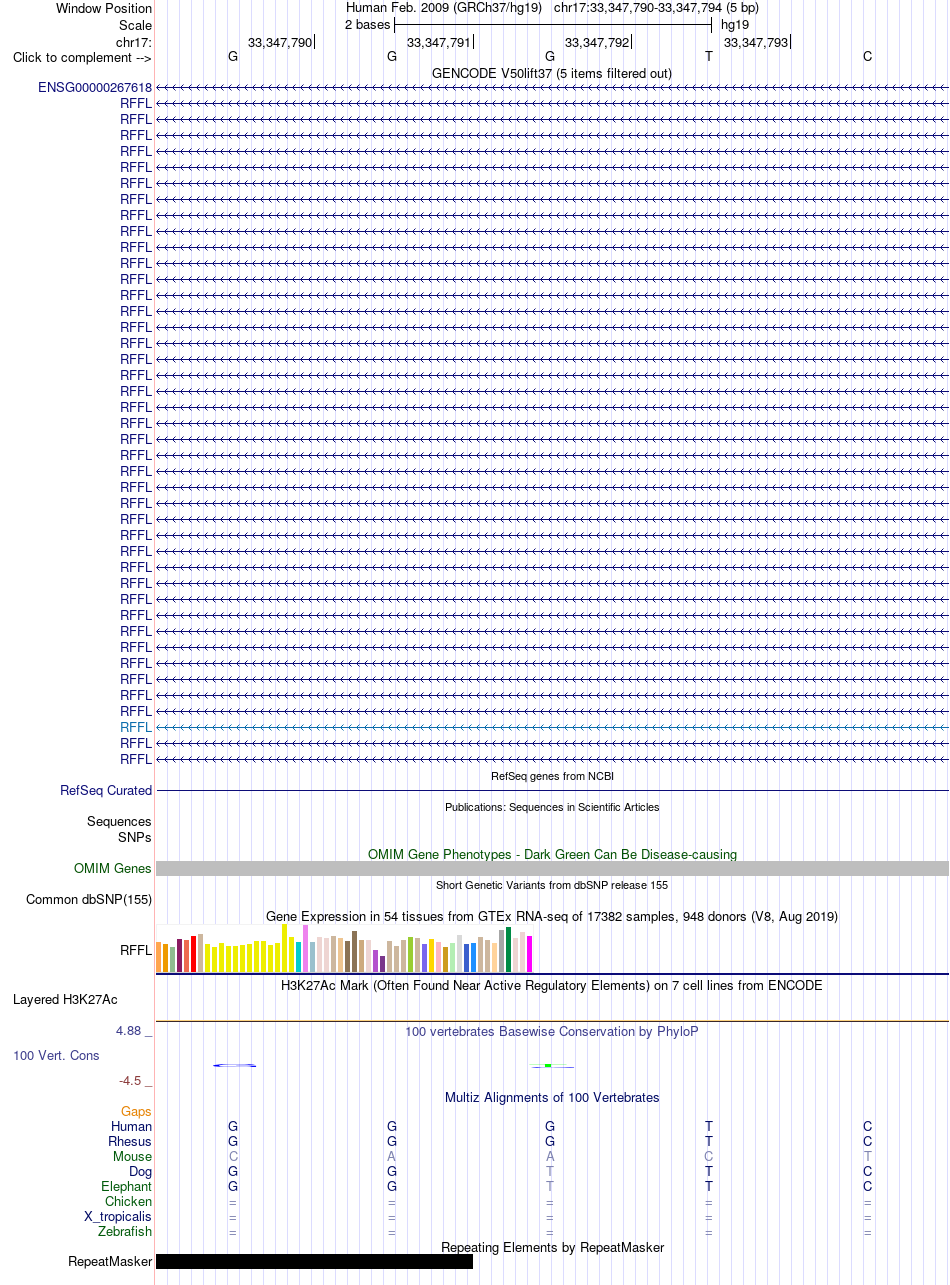Screen dimensions: 950x1285
Task: Open 'Publications: Sequences in Scientific Articles' title
Action: click(x=552, y=807)
